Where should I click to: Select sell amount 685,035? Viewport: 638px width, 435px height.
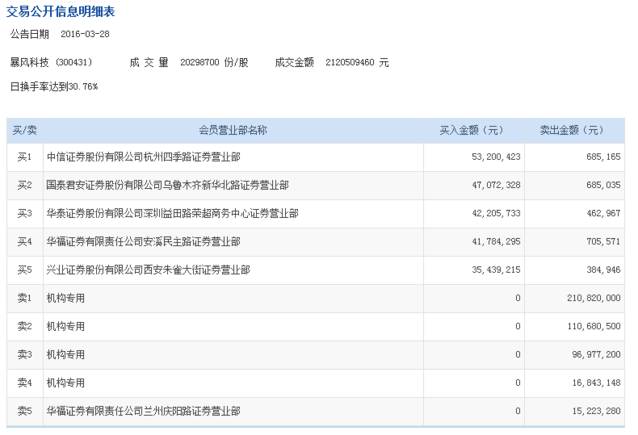click(603, 185)
